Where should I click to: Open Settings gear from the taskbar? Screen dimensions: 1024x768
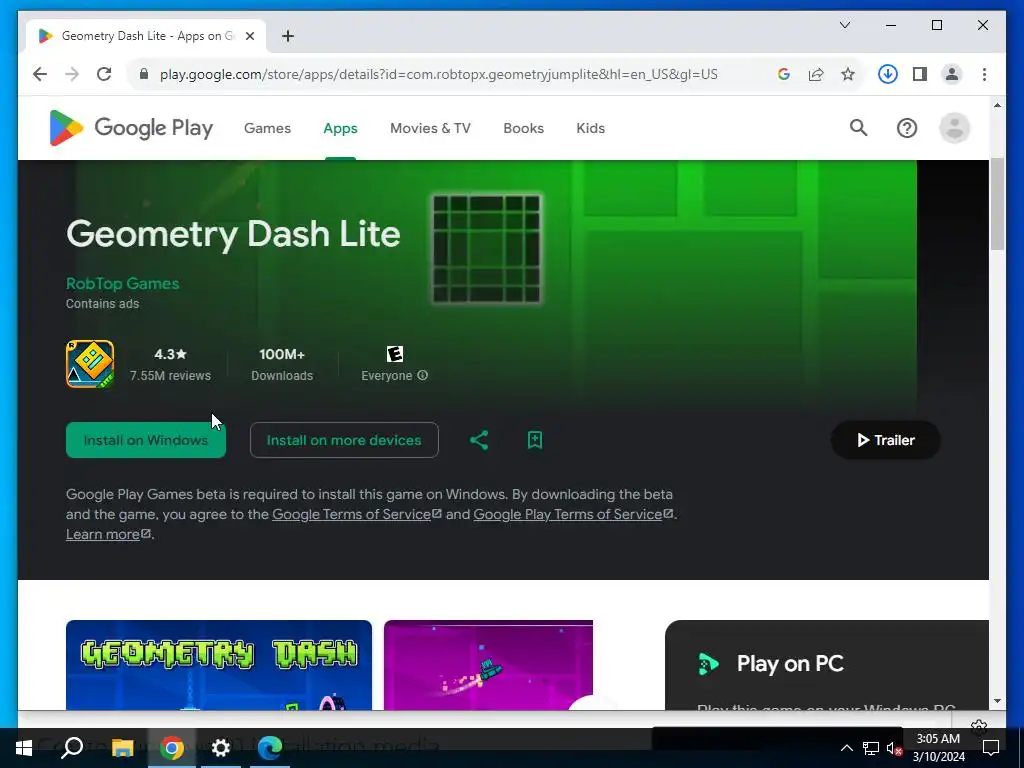221,748
